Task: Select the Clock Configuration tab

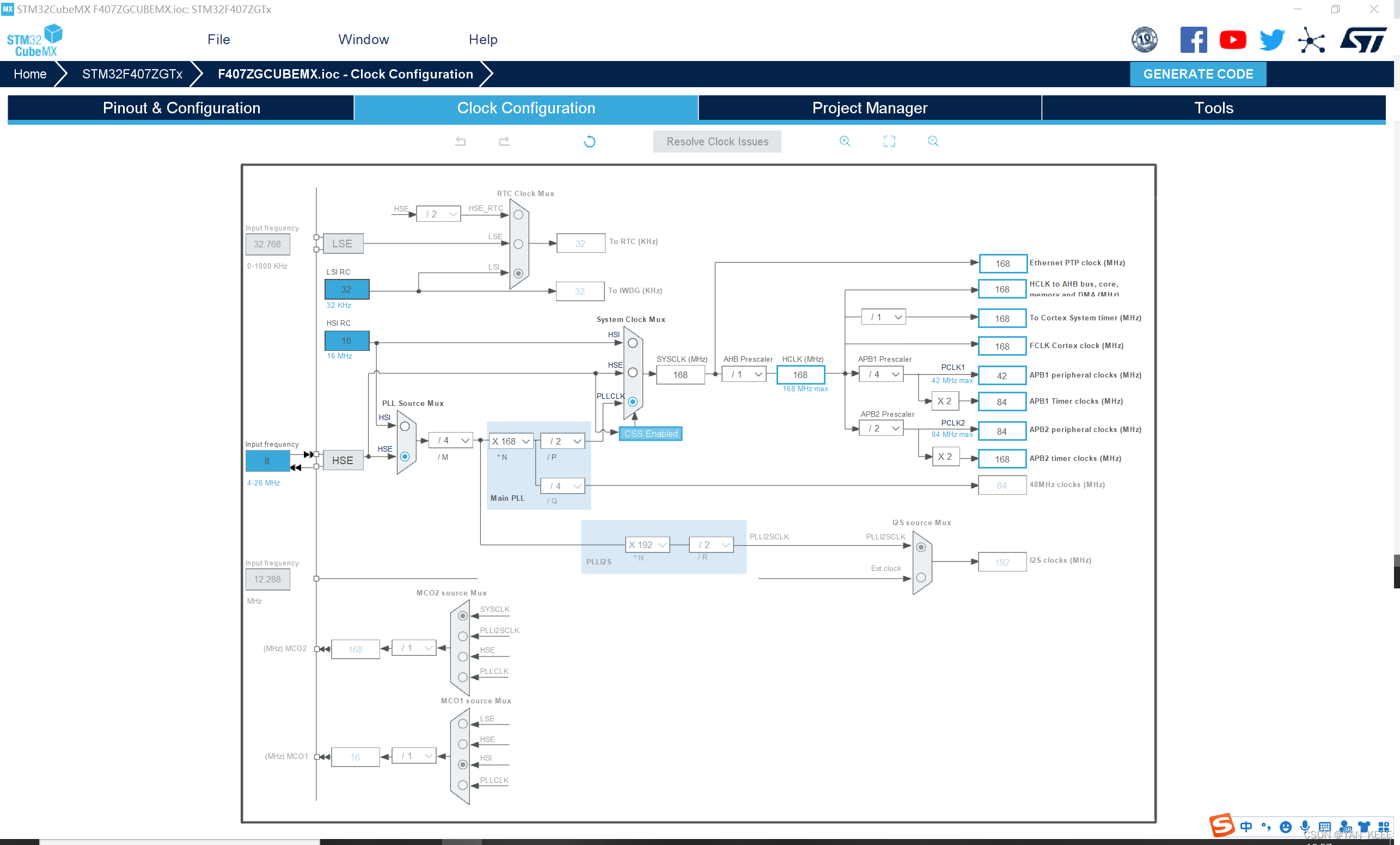Action: (526, 108)
